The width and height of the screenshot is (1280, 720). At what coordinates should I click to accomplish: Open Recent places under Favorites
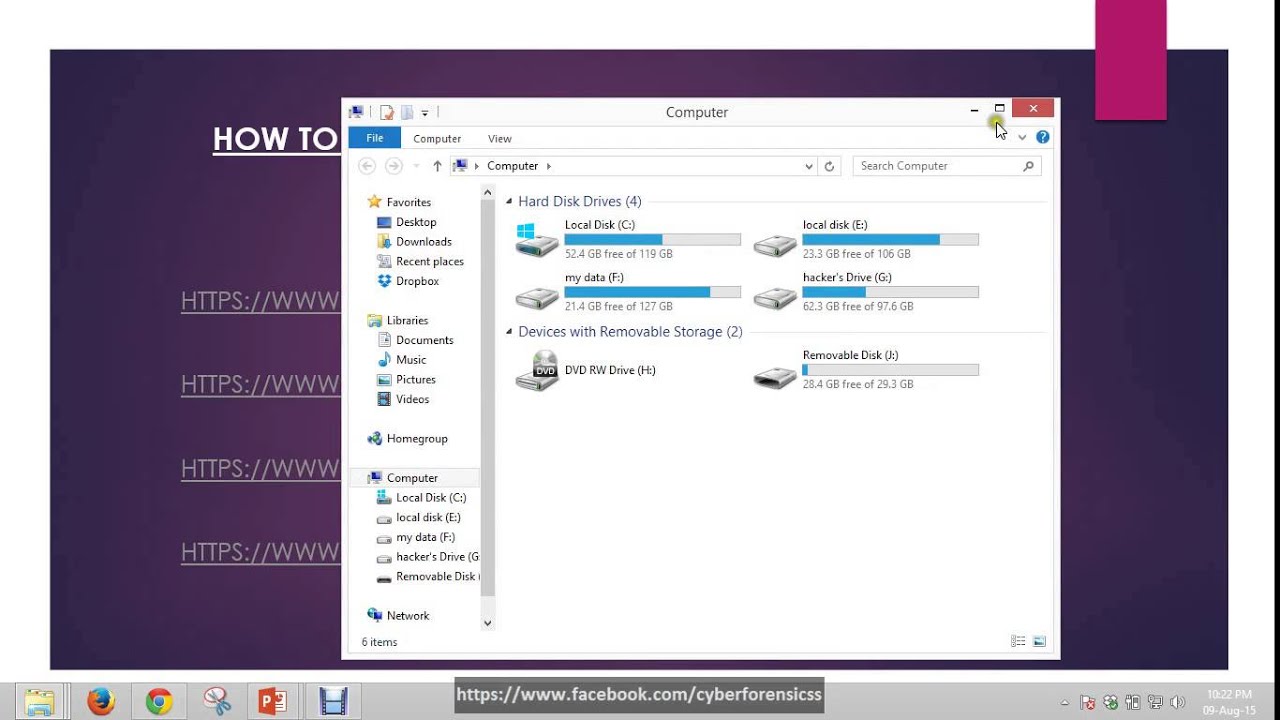[430, 262]
